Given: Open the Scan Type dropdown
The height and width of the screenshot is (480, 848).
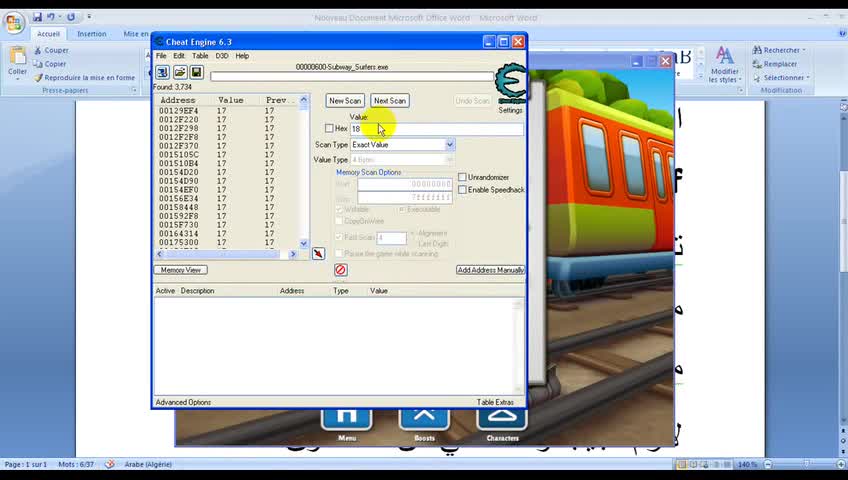Looking at the screenshot, I should coord(449,144).
